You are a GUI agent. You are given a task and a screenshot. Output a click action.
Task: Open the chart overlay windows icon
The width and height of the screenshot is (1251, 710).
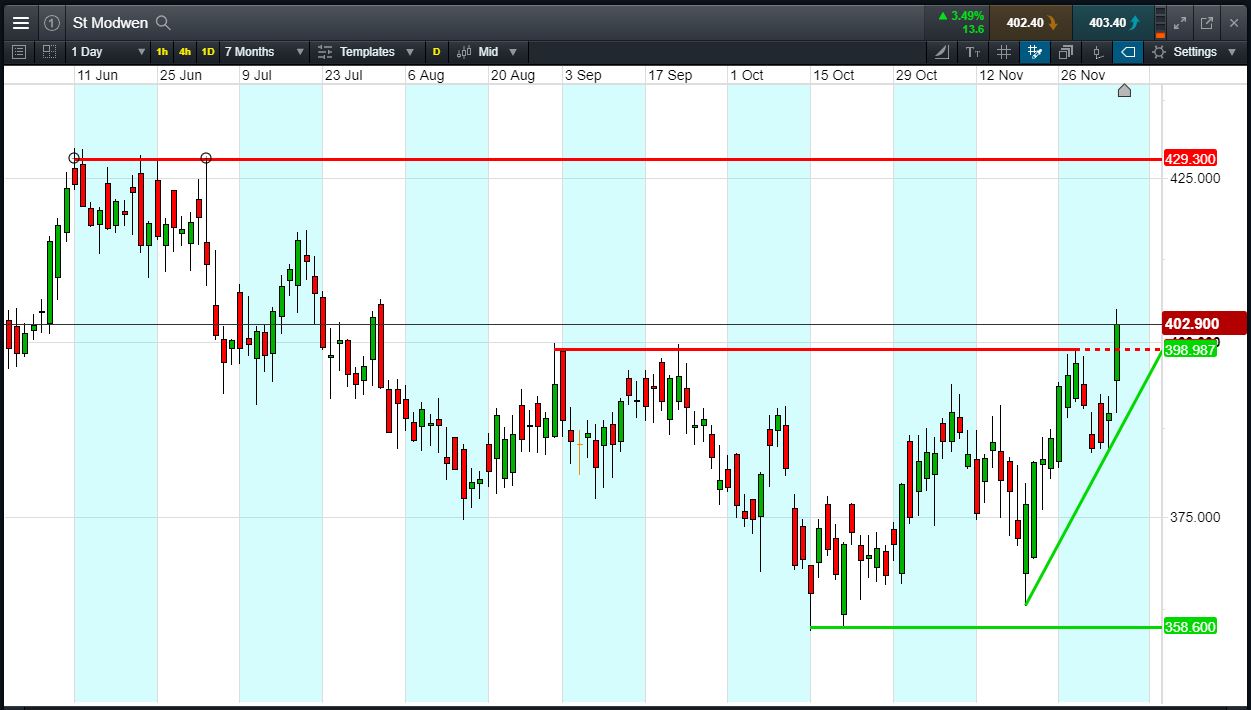[x=1066, y=51]
